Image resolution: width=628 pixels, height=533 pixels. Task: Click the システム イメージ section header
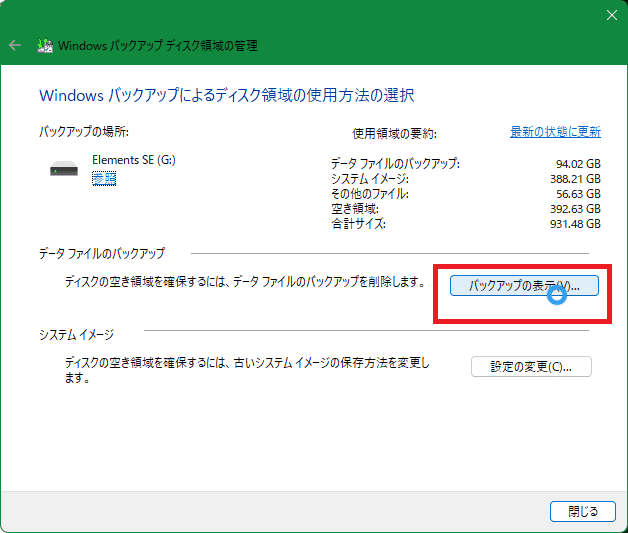(77, 334)
